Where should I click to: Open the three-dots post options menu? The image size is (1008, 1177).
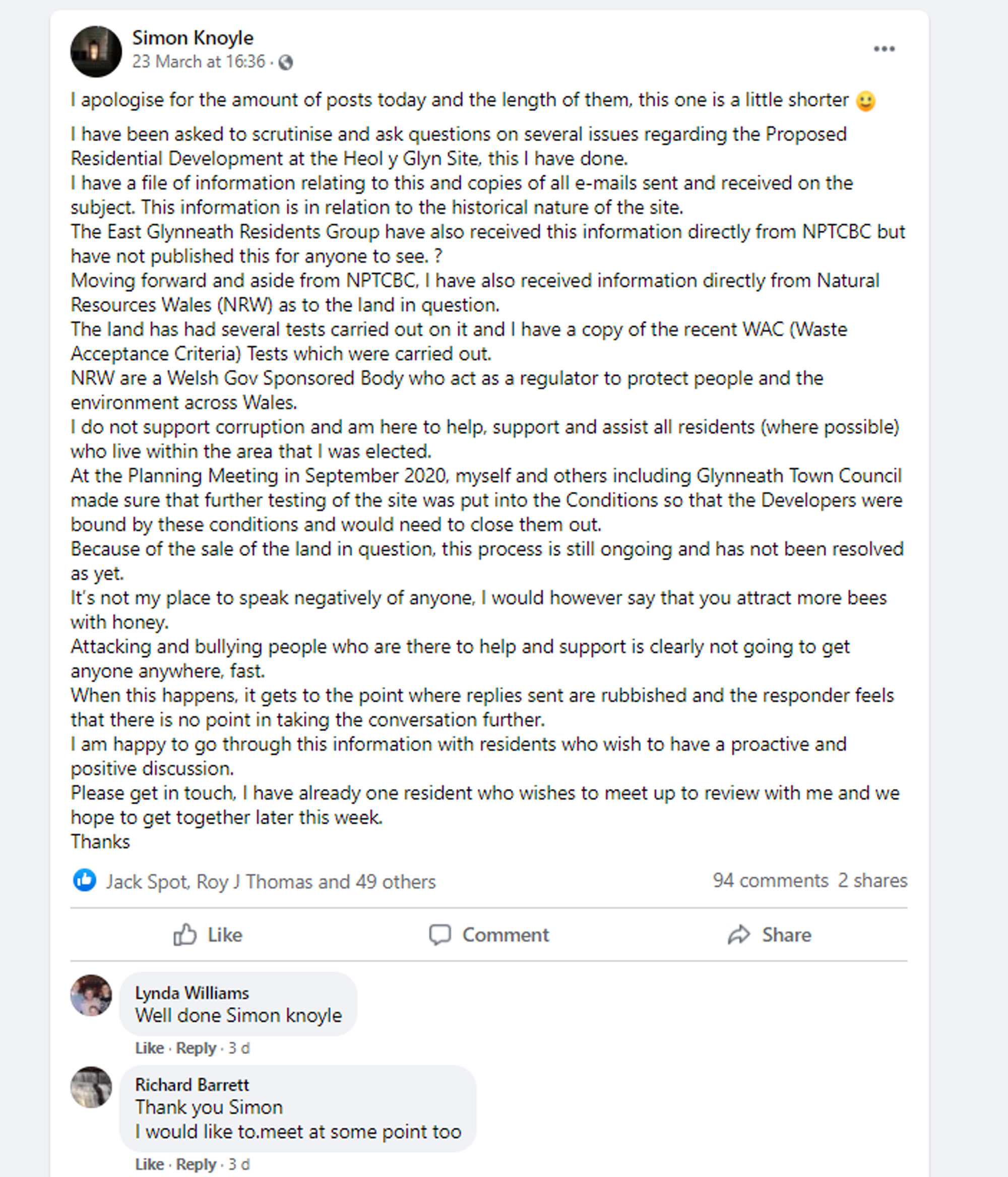coord(884,49)
